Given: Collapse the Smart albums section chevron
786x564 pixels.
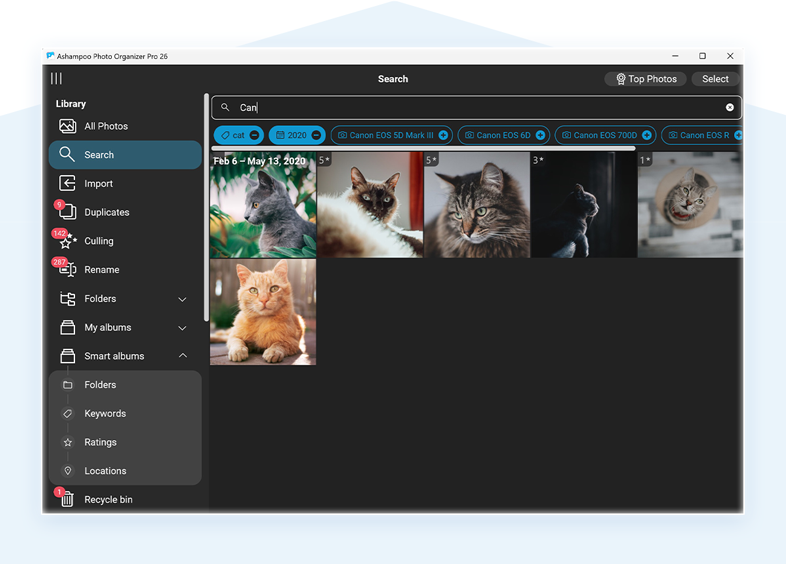Looking at the screenshot, I should click(x=182, y=355).
